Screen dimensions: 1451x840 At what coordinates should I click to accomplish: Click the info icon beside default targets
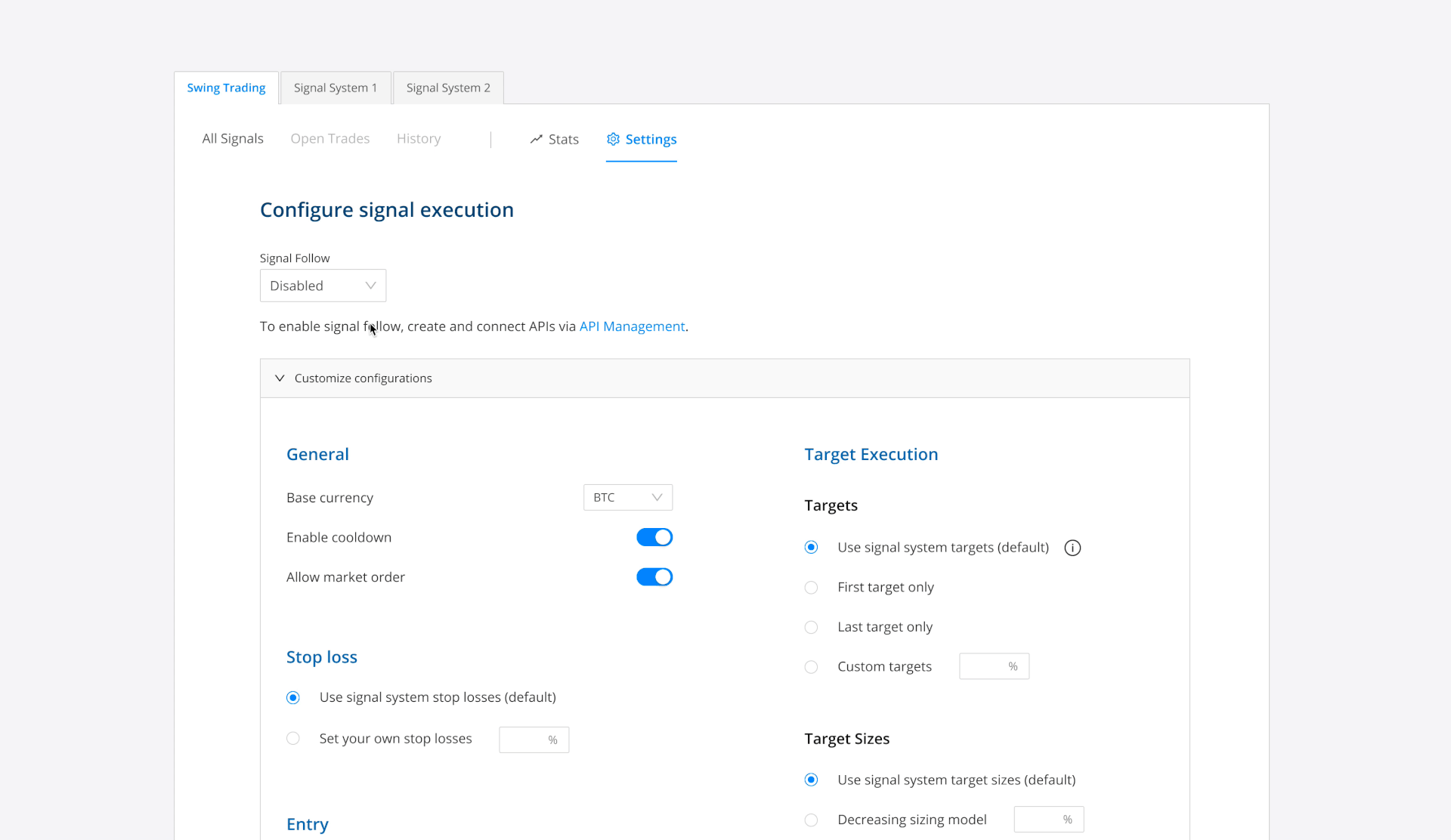(x=1072, y=548)
